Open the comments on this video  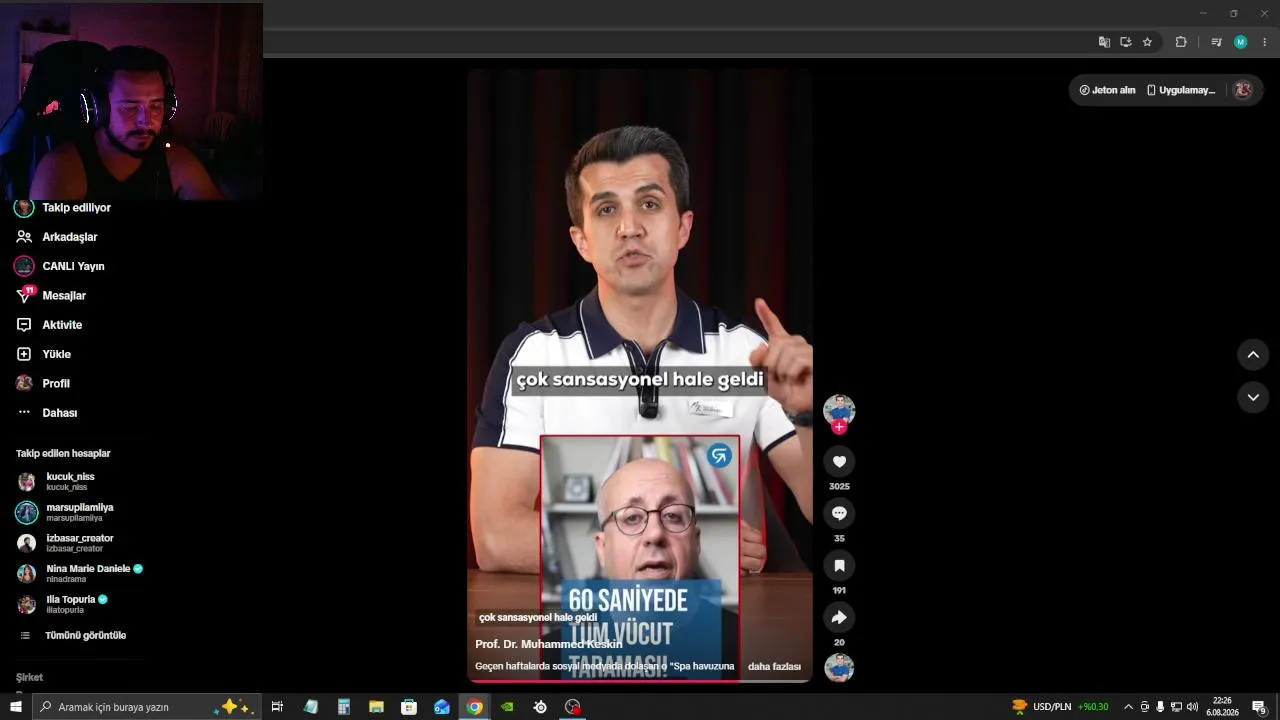[x=839, y=513]
